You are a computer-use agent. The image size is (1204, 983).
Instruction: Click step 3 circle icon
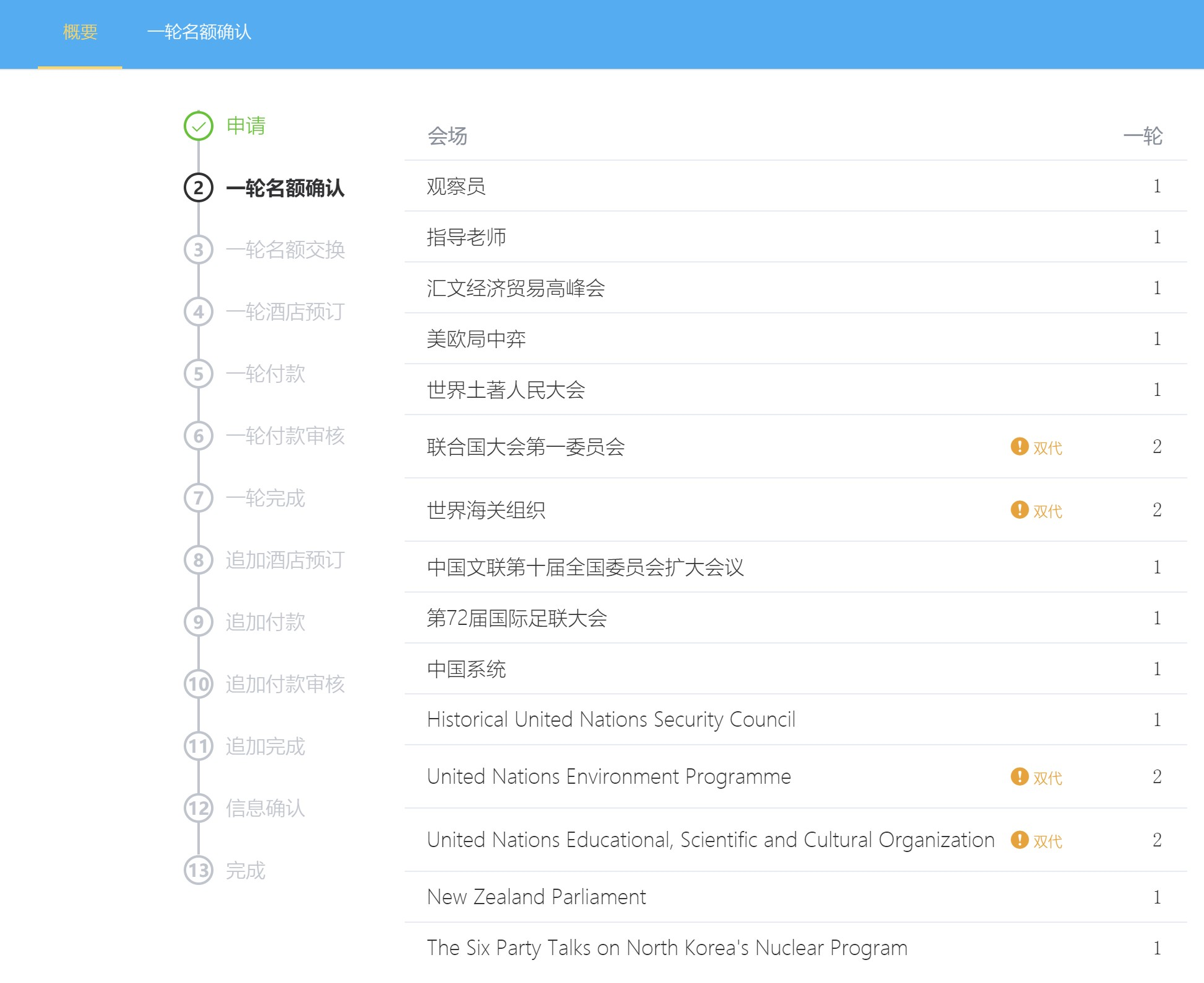point(199,249)
